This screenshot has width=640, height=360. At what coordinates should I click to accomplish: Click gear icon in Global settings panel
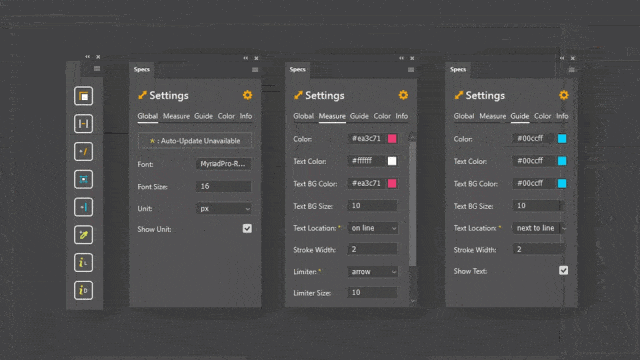pyautogui.click(x=247, y=95)
